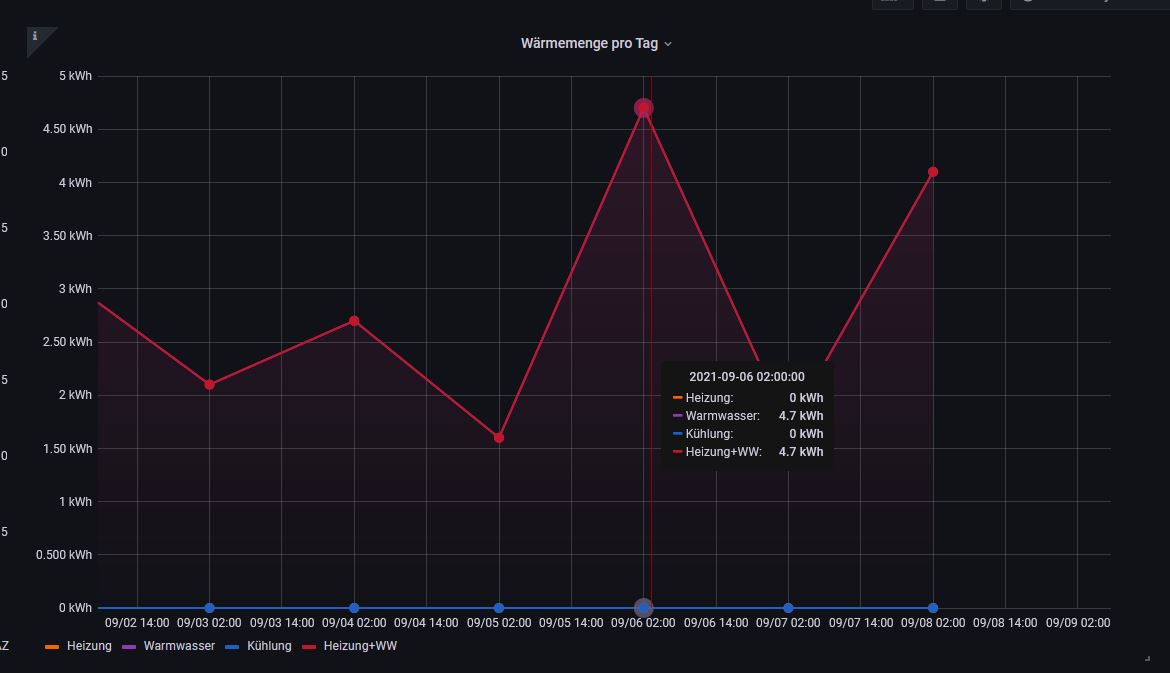Toggle the Kühlung series in the legend
Viewport: 1170px width, 673px height.
(269, 645)
